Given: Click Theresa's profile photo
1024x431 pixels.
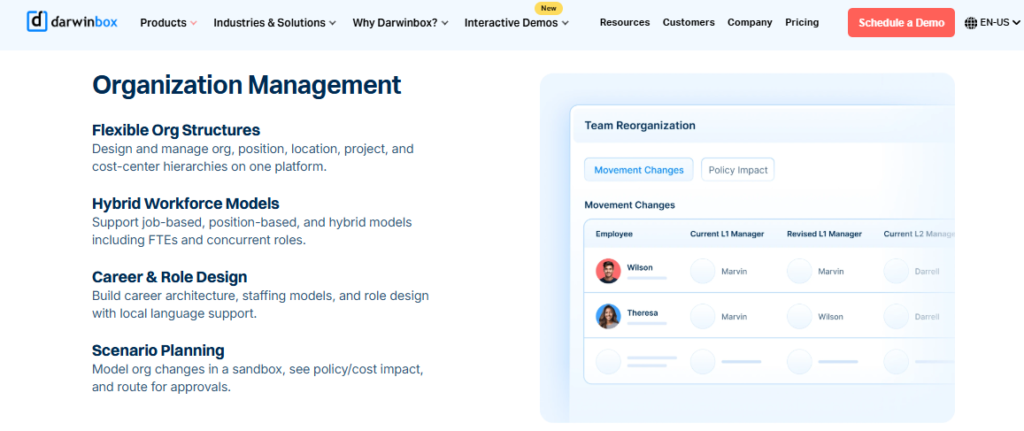Looking at the screenshot, I should click(608, 316).
